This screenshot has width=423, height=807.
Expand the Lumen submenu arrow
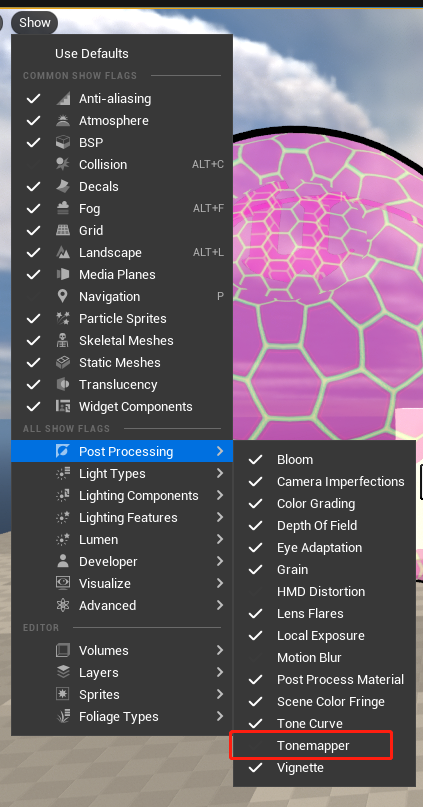coord(220,539)
